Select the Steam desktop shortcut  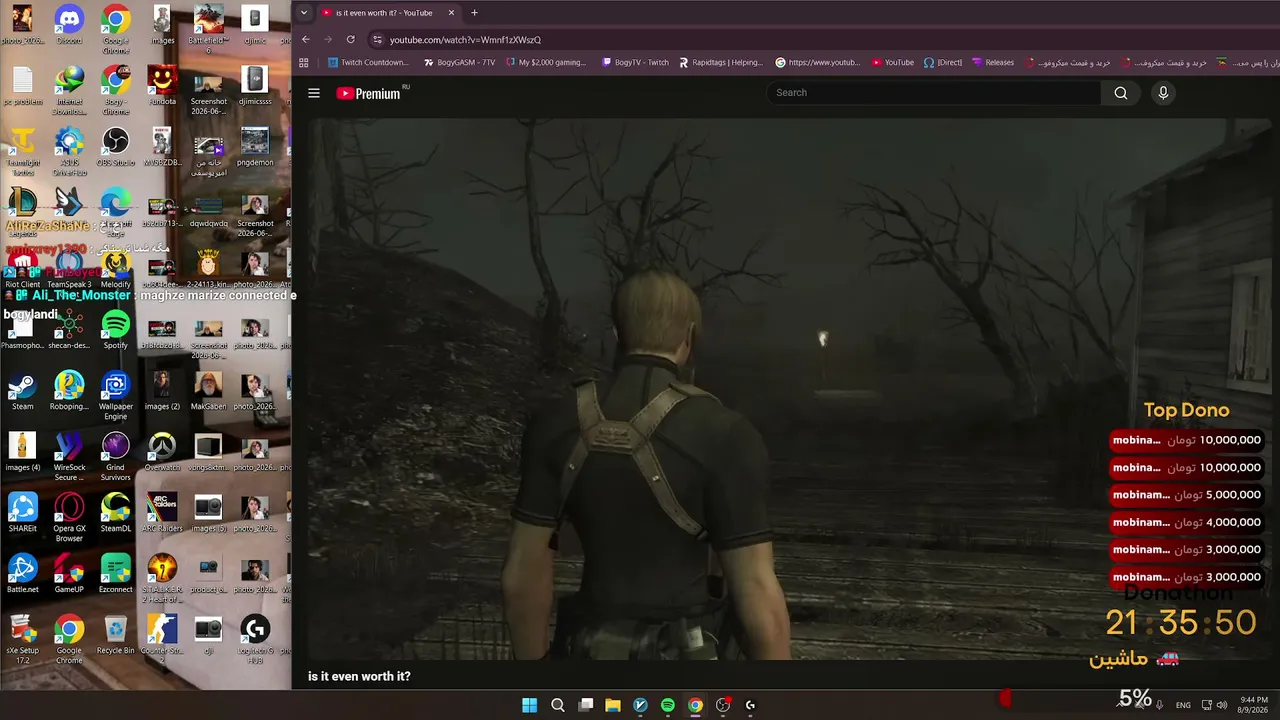coord(22,391)
